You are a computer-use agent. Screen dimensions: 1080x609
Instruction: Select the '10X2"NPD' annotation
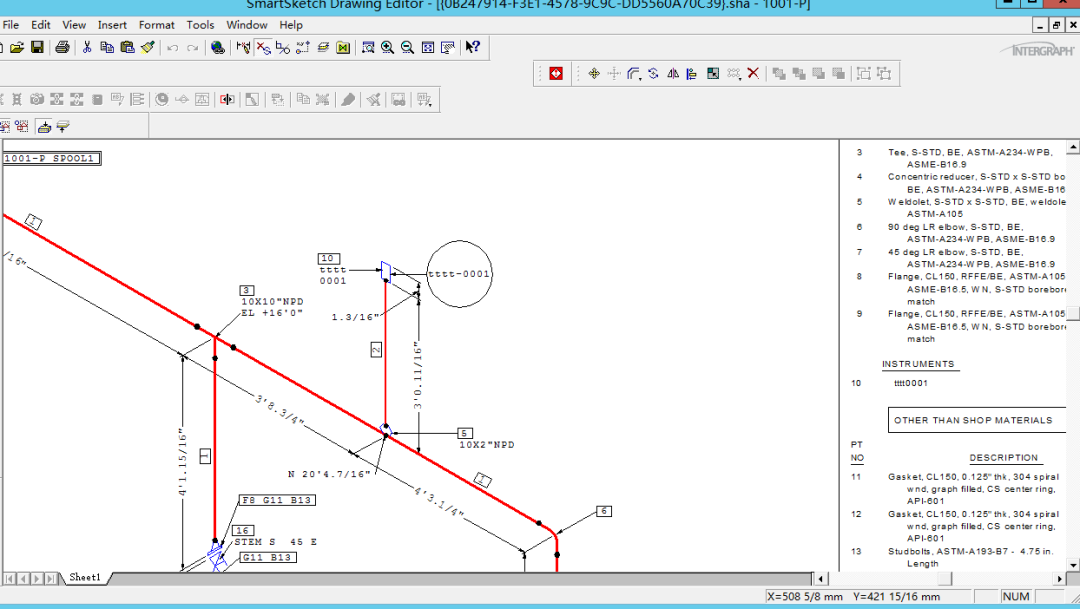[x=487, y=445]
